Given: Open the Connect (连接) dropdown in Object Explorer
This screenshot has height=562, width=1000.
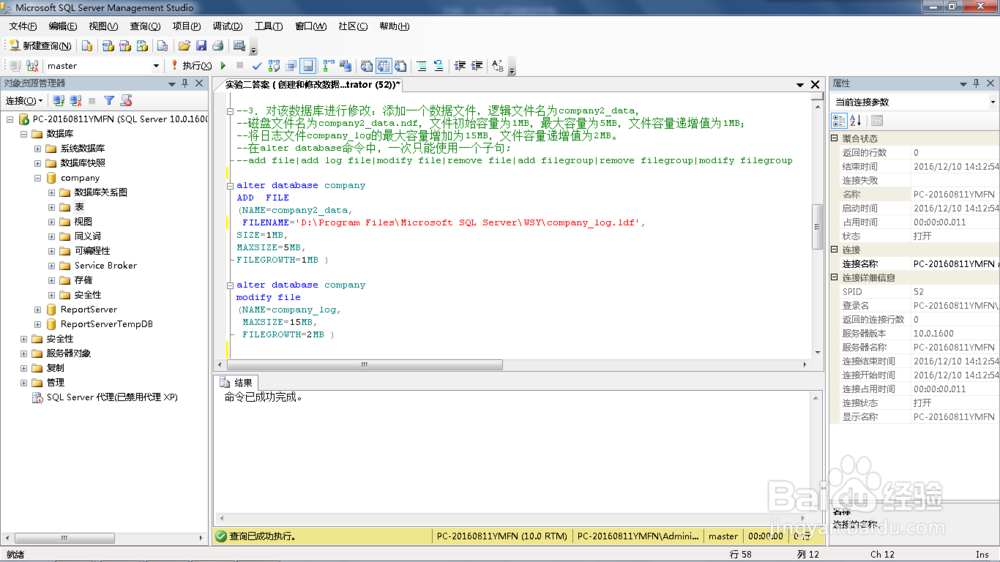Looking at the screenshot, I should (x=24, y=101).
